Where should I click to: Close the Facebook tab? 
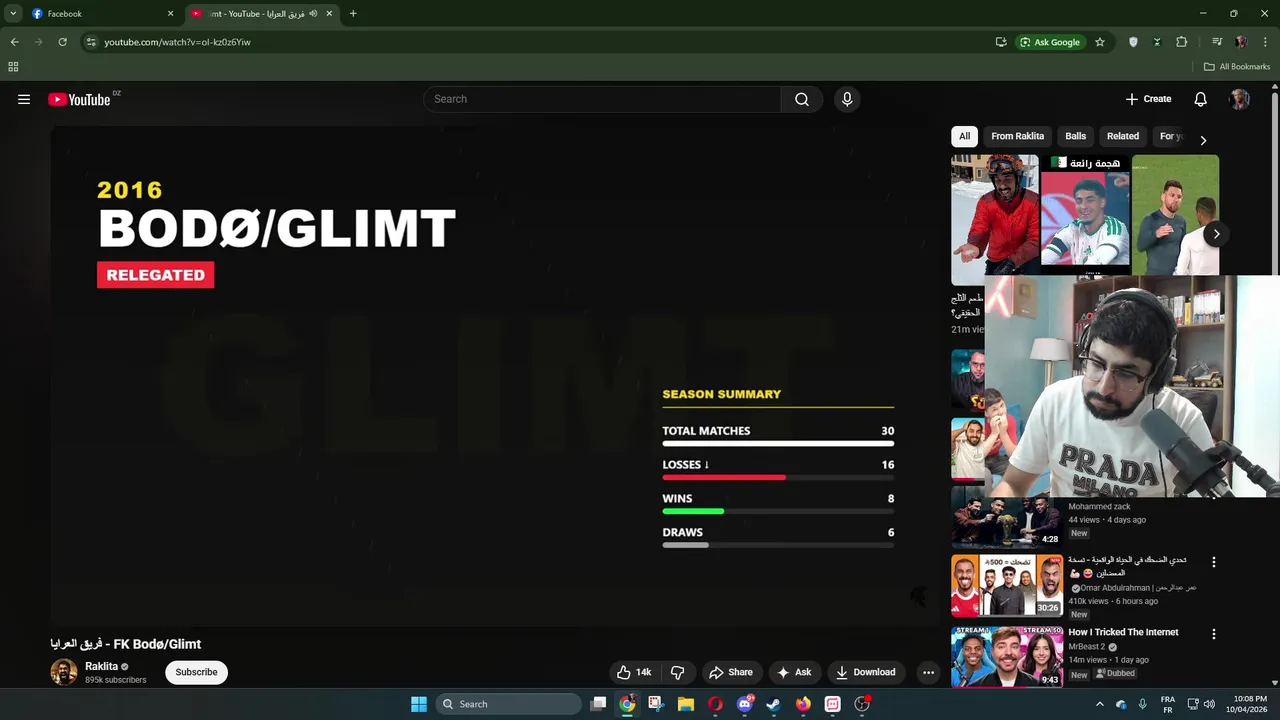(170, 14)
